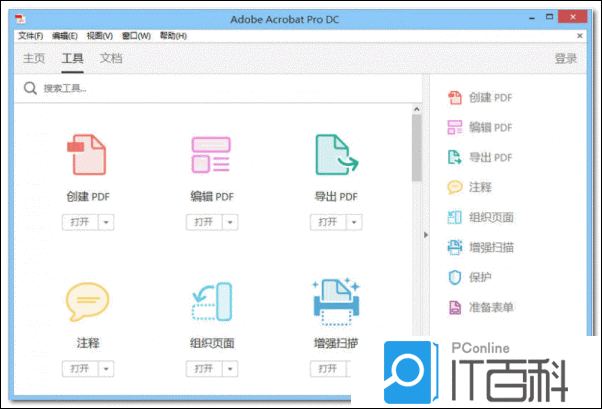This screenshot has height=409, width=602.
Task: Open the 编辑(E) menu
Action: coord(64,36)
